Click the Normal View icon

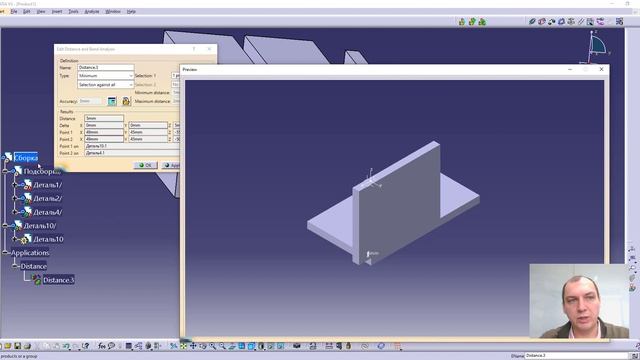[232, 346]
